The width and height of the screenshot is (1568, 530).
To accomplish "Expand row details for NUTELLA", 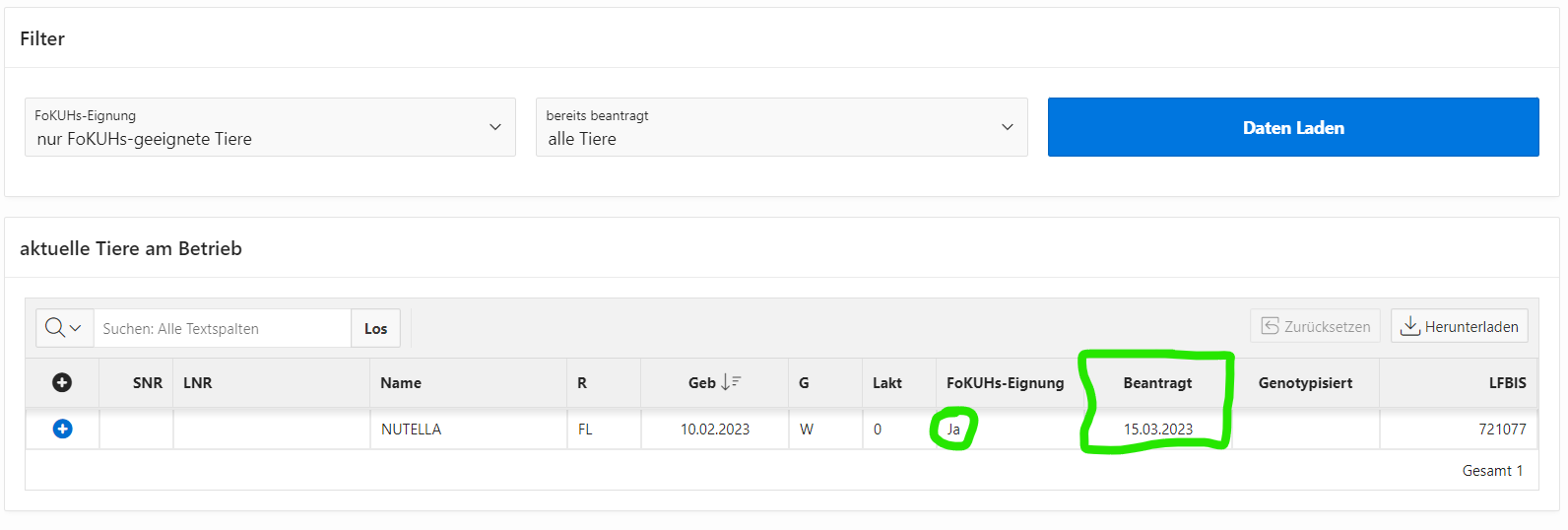I will [x=62, y=429].
